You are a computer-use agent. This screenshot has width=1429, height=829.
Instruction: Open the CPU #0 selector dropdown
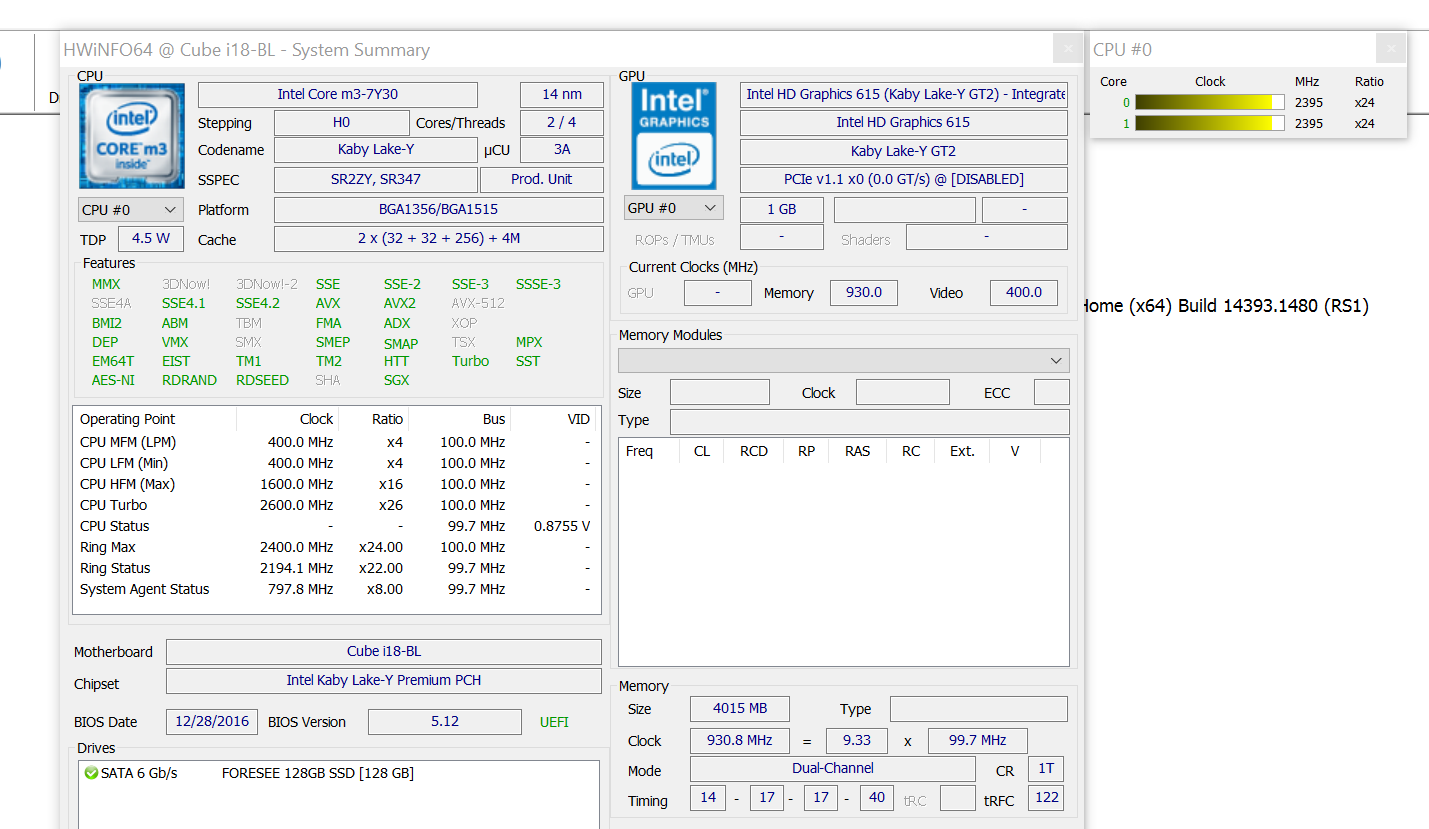tap(130, 210)
